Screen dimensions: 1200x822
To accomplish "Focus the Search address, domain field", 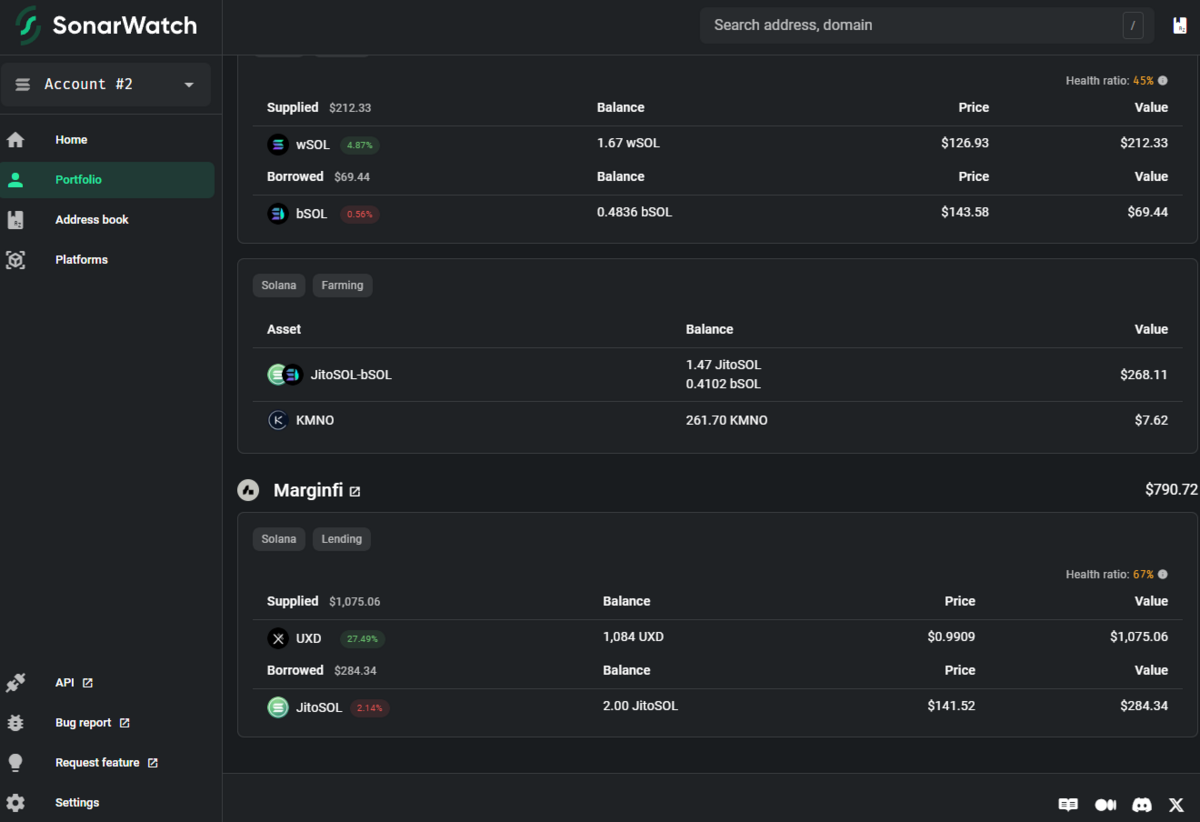I will point(927,26).
